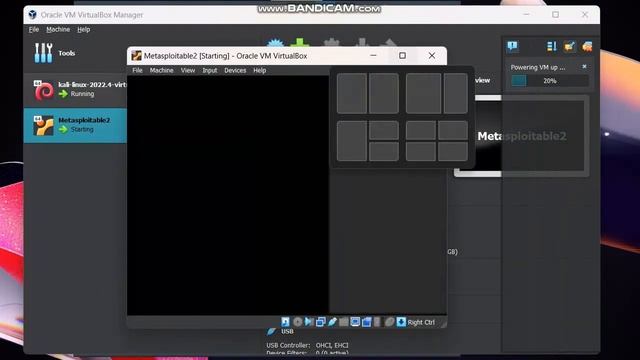Click the Powering VM up progress bar

(x=549, y=81)
